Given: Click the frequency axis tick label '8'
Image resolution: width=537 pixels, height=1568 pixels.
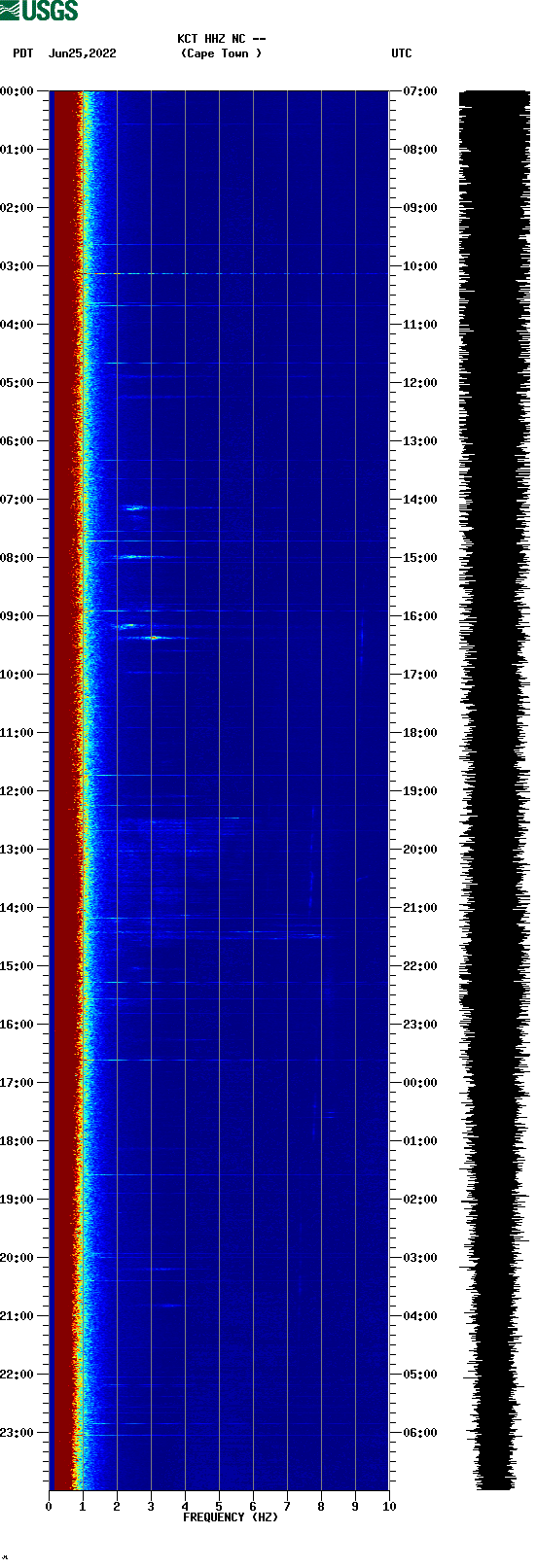Looking at the screenshot, I should (321, 1507).
